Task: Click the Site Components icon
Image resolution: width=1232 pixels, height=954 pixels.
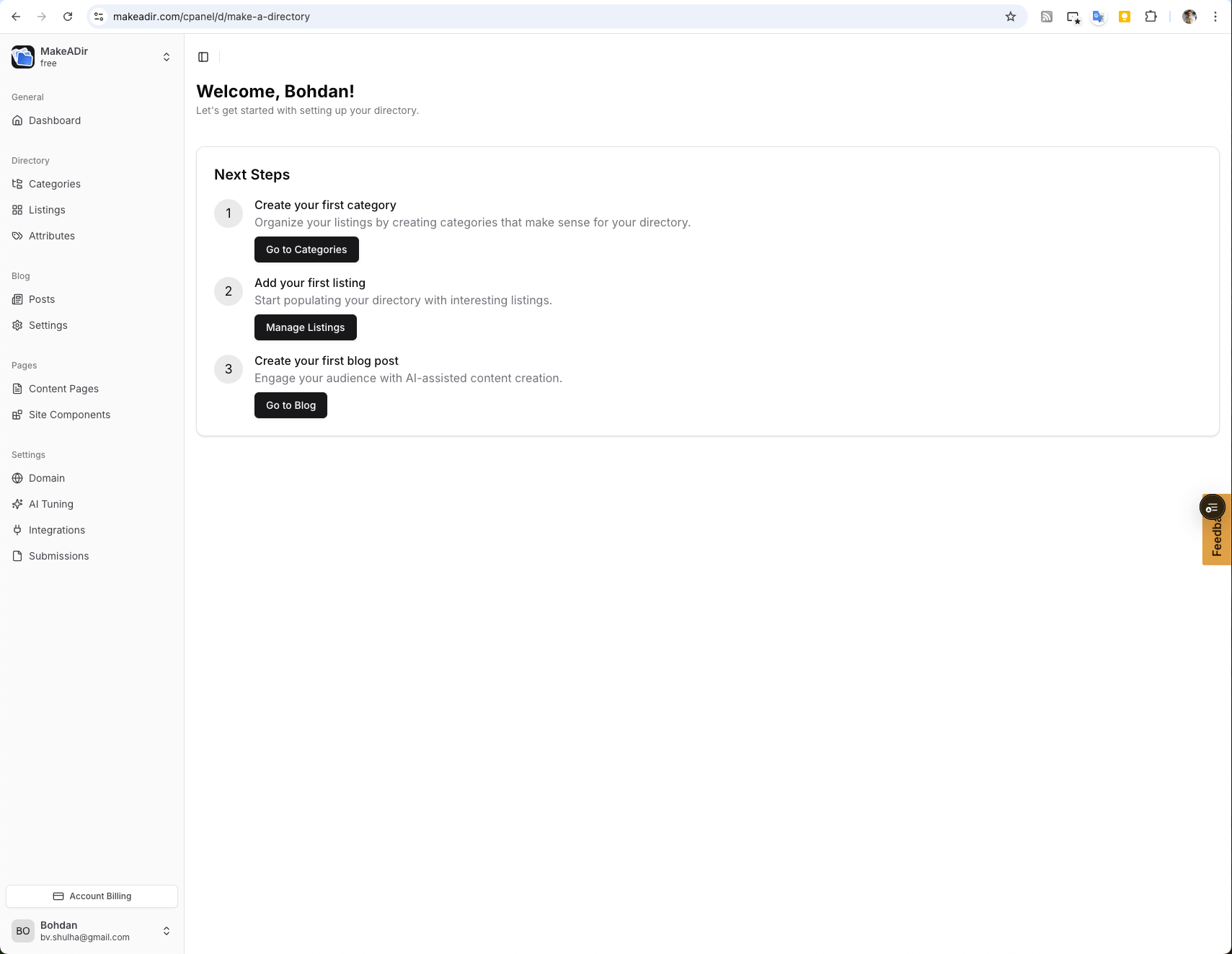Action: 17,415
